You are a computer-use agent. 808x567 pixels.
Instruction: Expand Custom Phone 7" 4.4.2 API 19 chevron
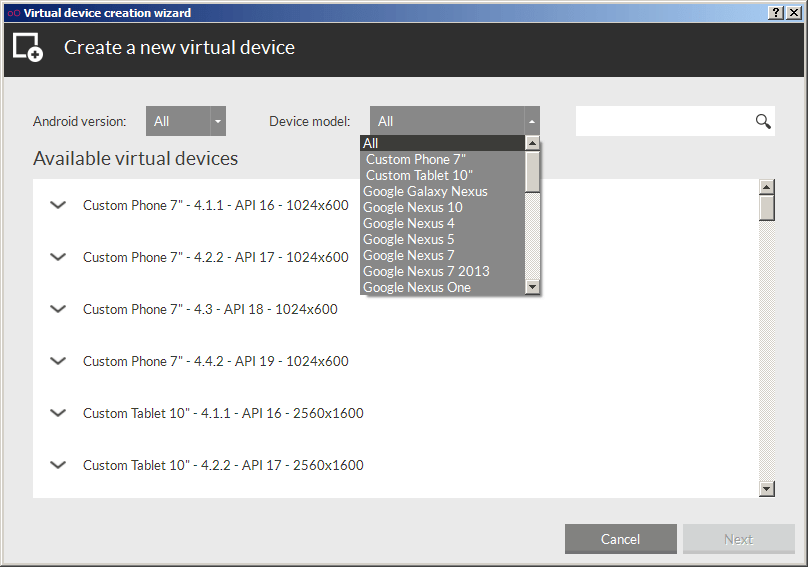click(58, 361)
